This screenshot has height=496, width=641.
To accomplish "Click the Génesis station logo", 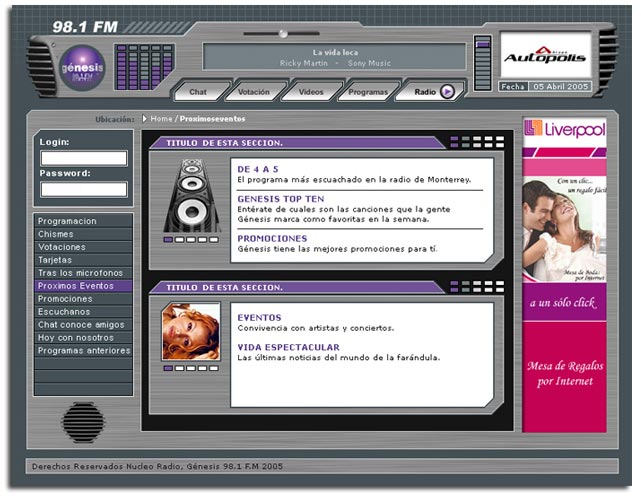I will tap(82, 64).
